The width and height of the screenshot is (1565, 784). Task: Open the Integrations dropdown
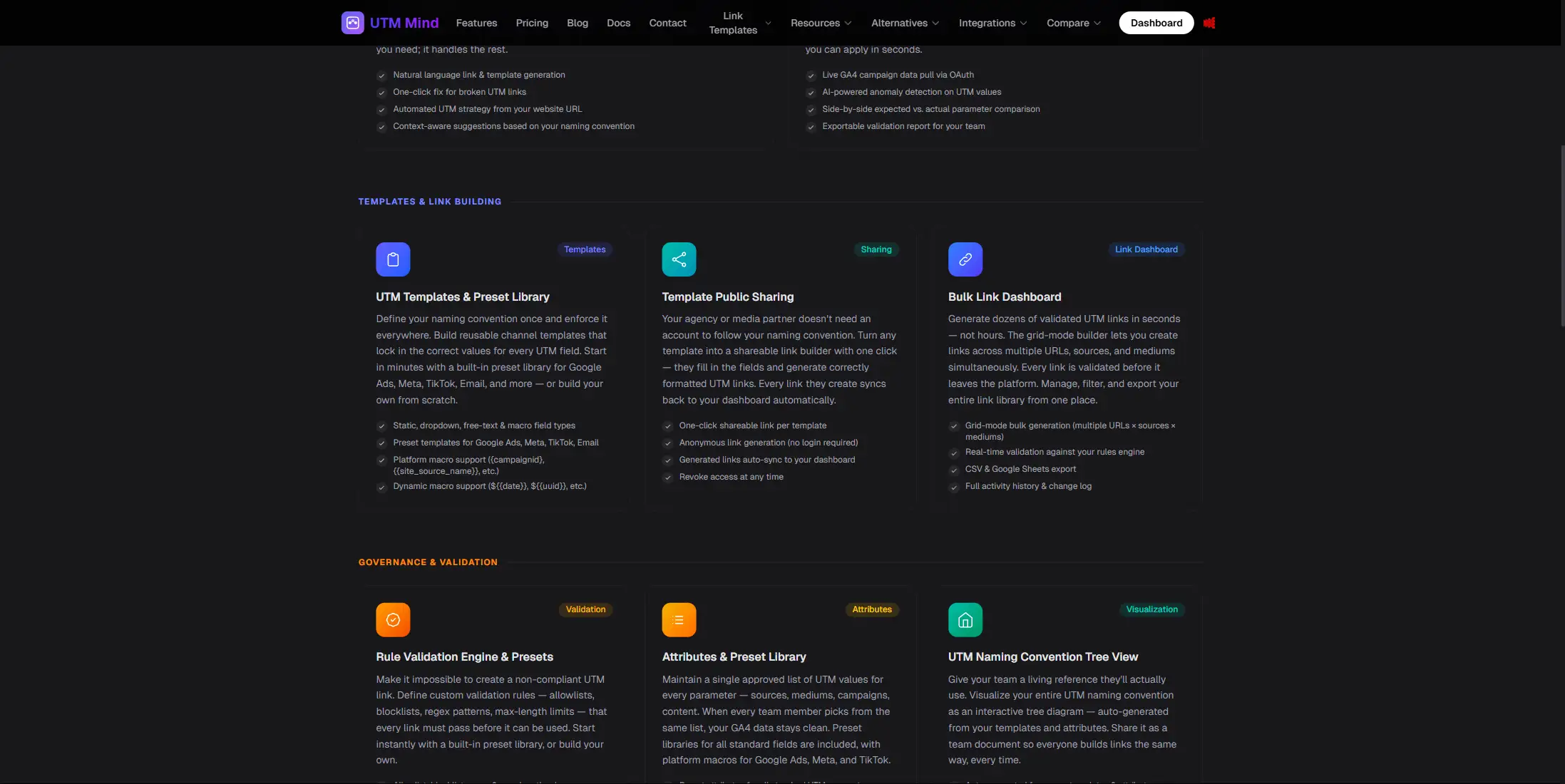[992, 22]
